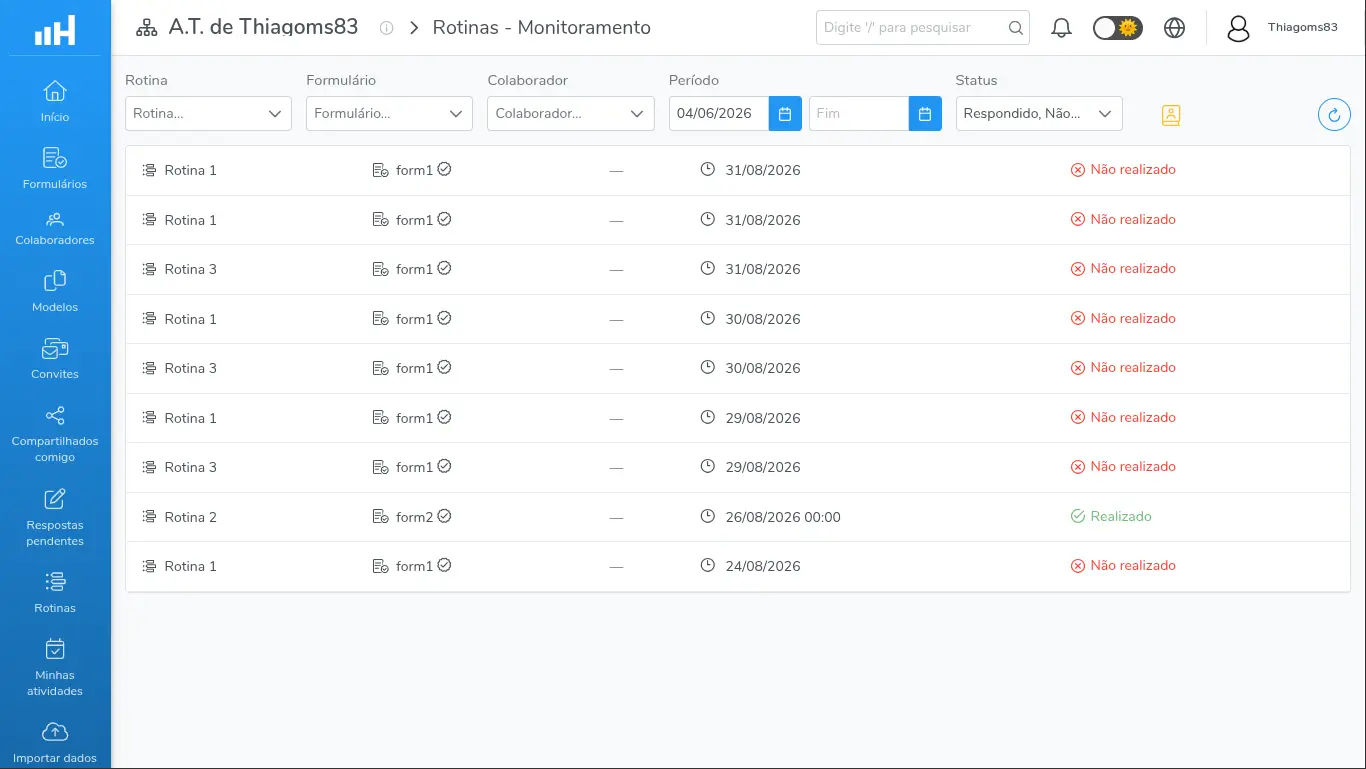
Task: Click the form icon in Rotina 2 row
Action: 380,517
